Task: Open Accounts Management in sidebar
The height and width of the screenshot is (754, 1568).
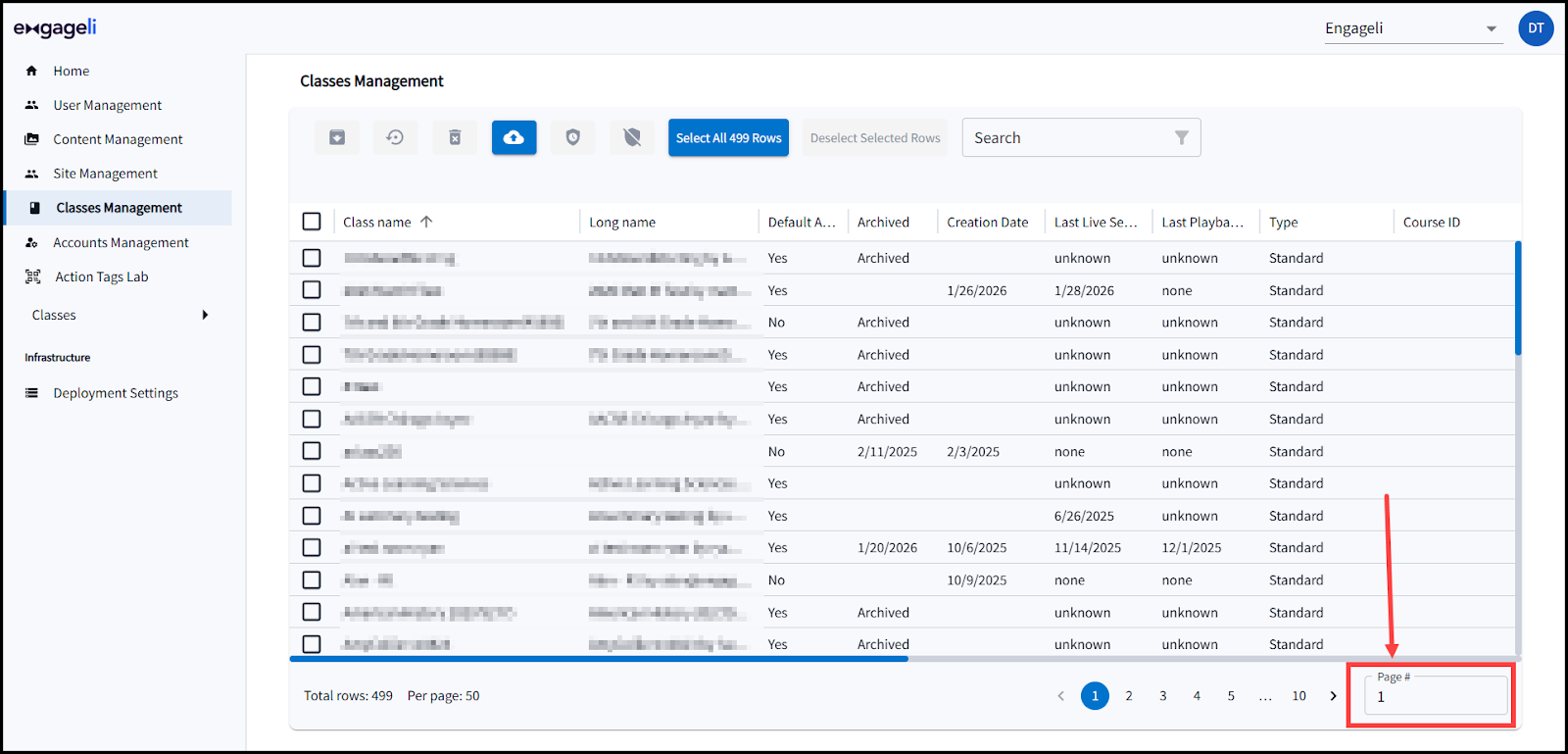Action: 121,242
